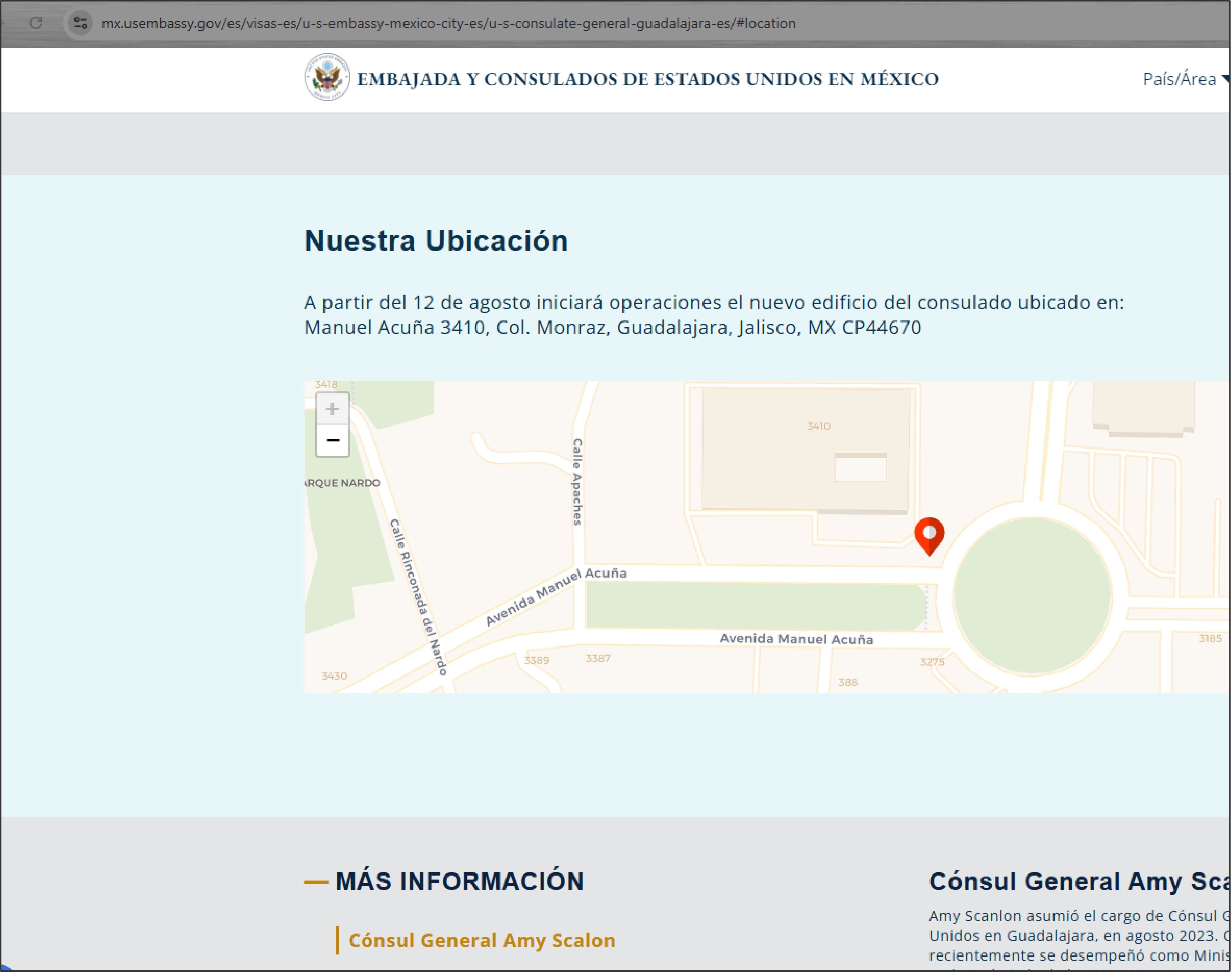Click Embajada y Consulados de Estados Unidos title
The width and height of the screenshot is (1232, 973).
[647, 79]
